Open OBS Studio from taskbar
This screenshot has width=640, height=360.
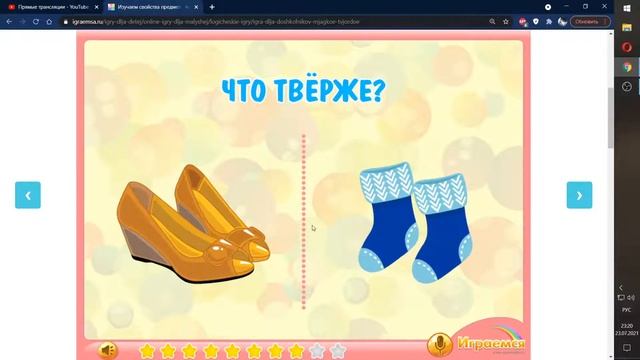tap(627, 87)
